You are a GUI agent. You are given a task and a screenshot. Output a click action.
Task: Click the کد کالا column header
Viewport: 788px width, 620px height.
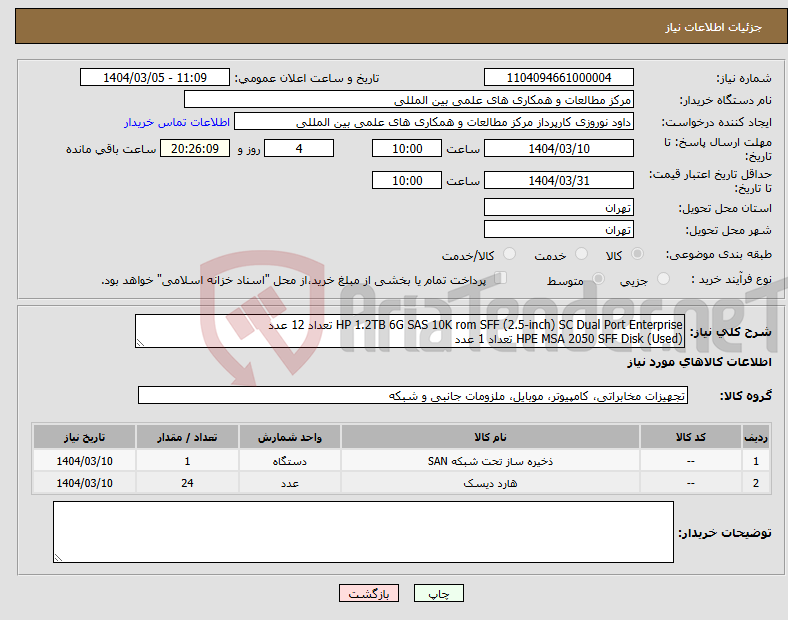coord(691,437)
